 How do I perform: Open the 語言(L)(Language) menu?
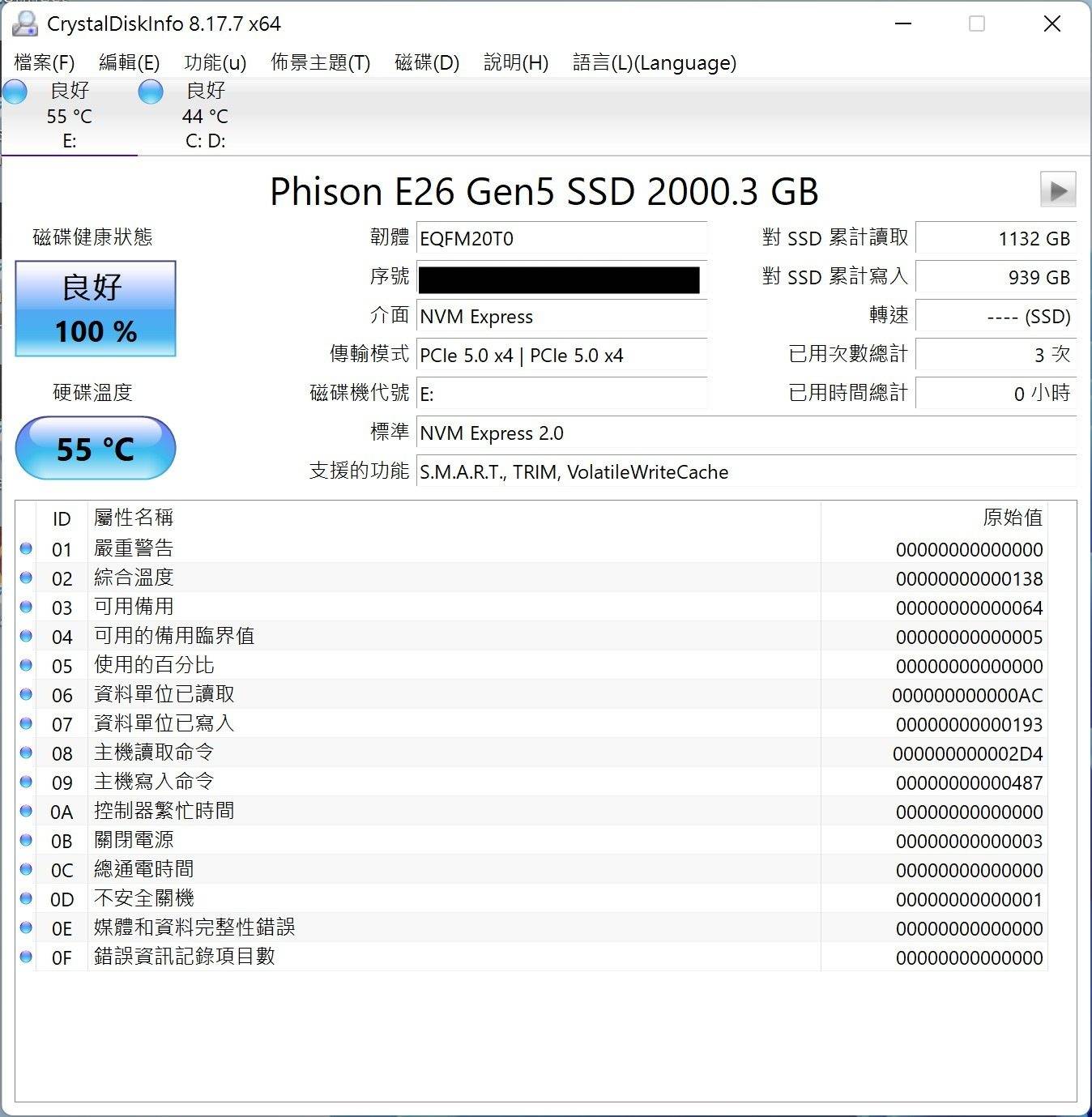pyautogui.click(x=654, y=62)
